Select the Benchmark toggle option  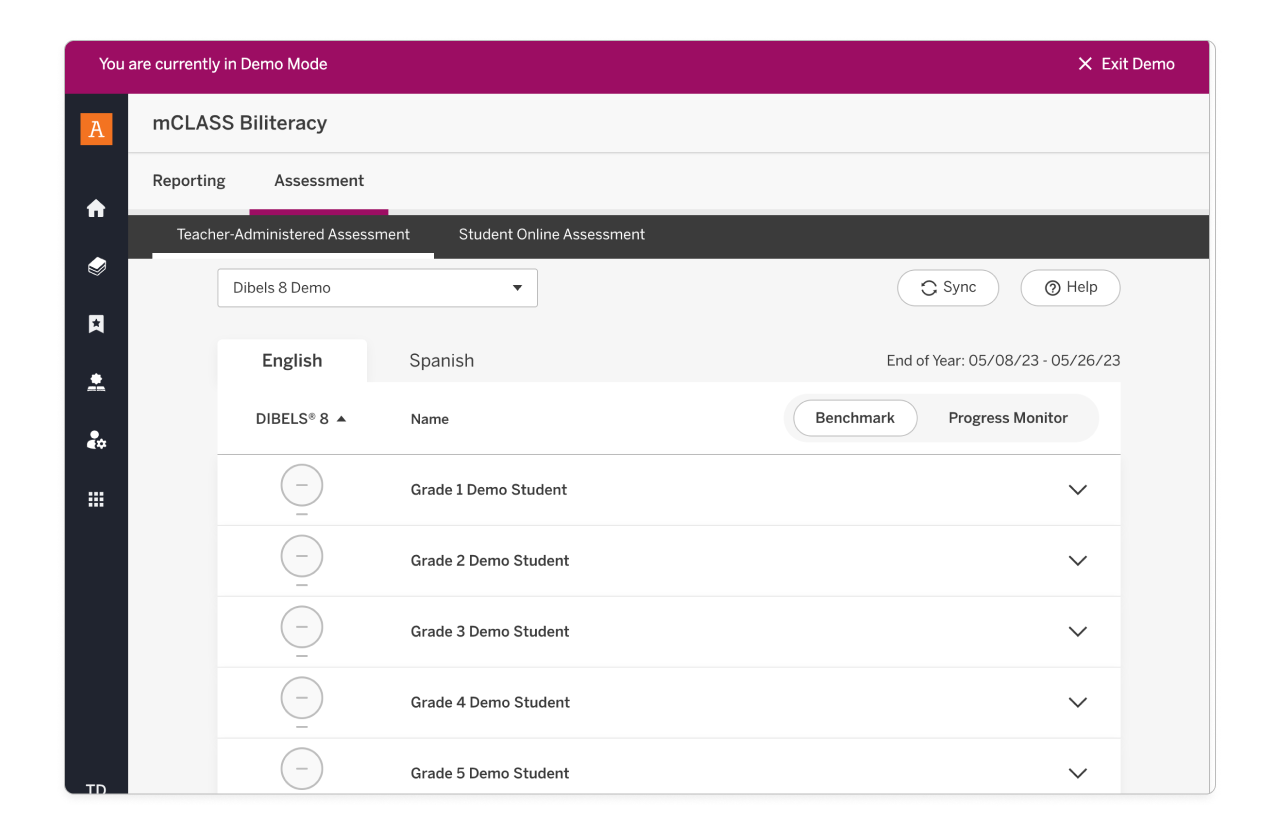pos(855,418)
